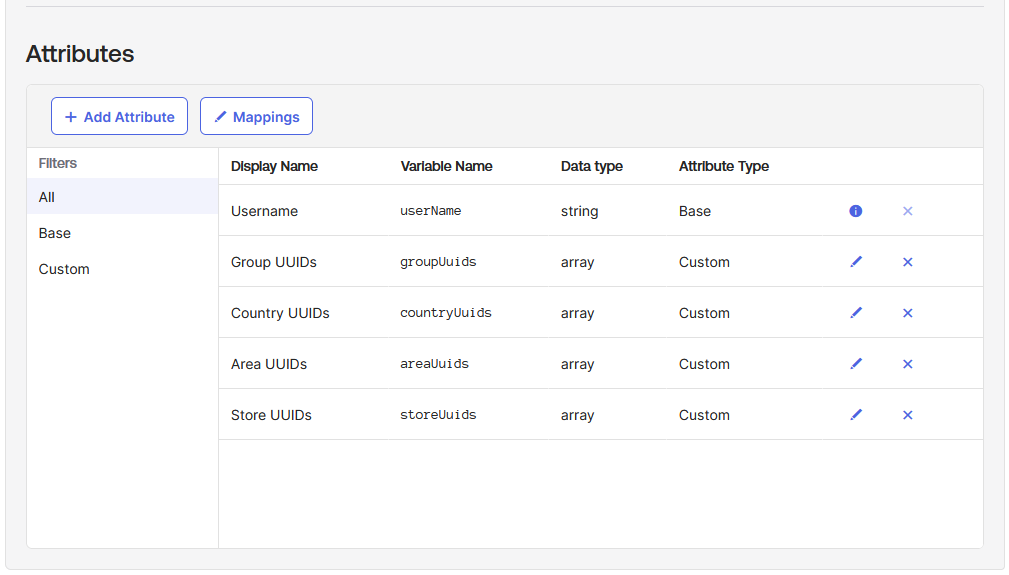The image size is (1009, 575).
Task: Click Custom type in Group UUIDs row
Action: point(704,262)
